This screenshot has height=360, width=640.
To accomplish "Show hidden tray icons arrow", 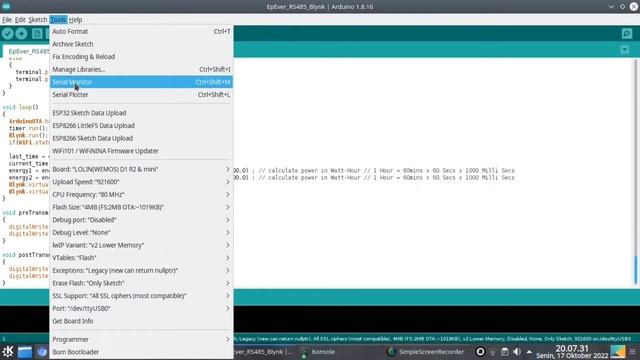I will pos(529,352).
